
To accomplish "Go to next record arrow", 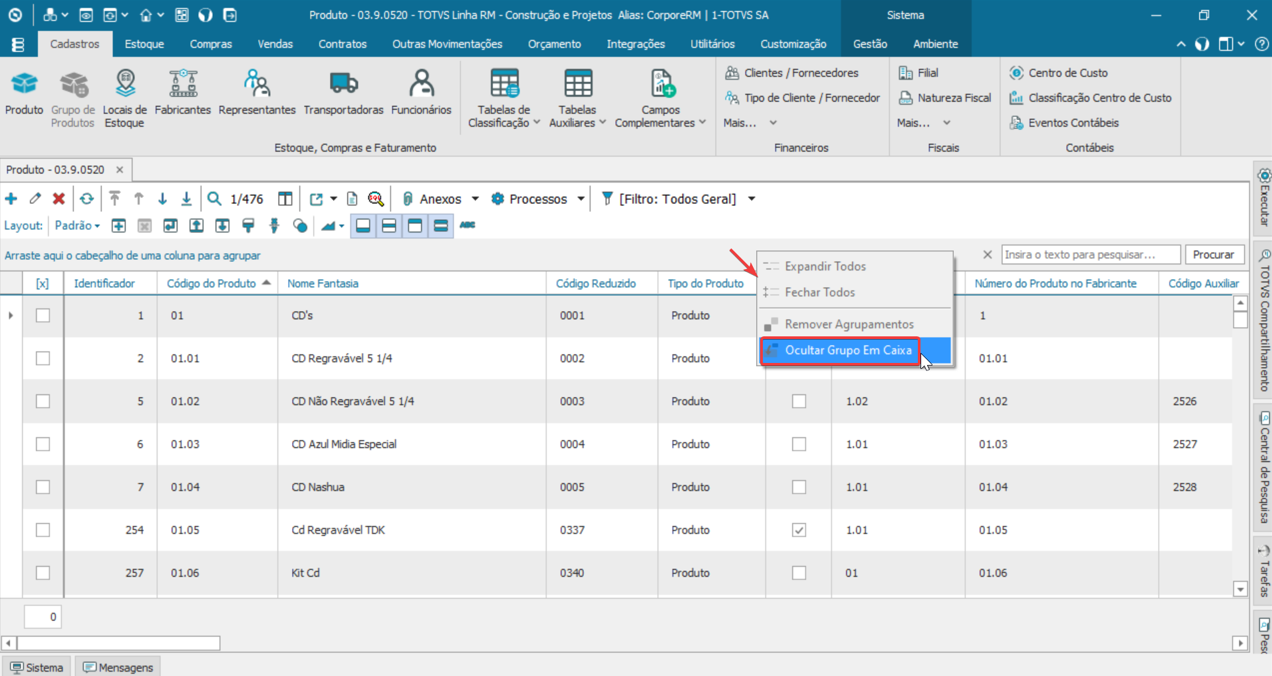I will (163, 199).
